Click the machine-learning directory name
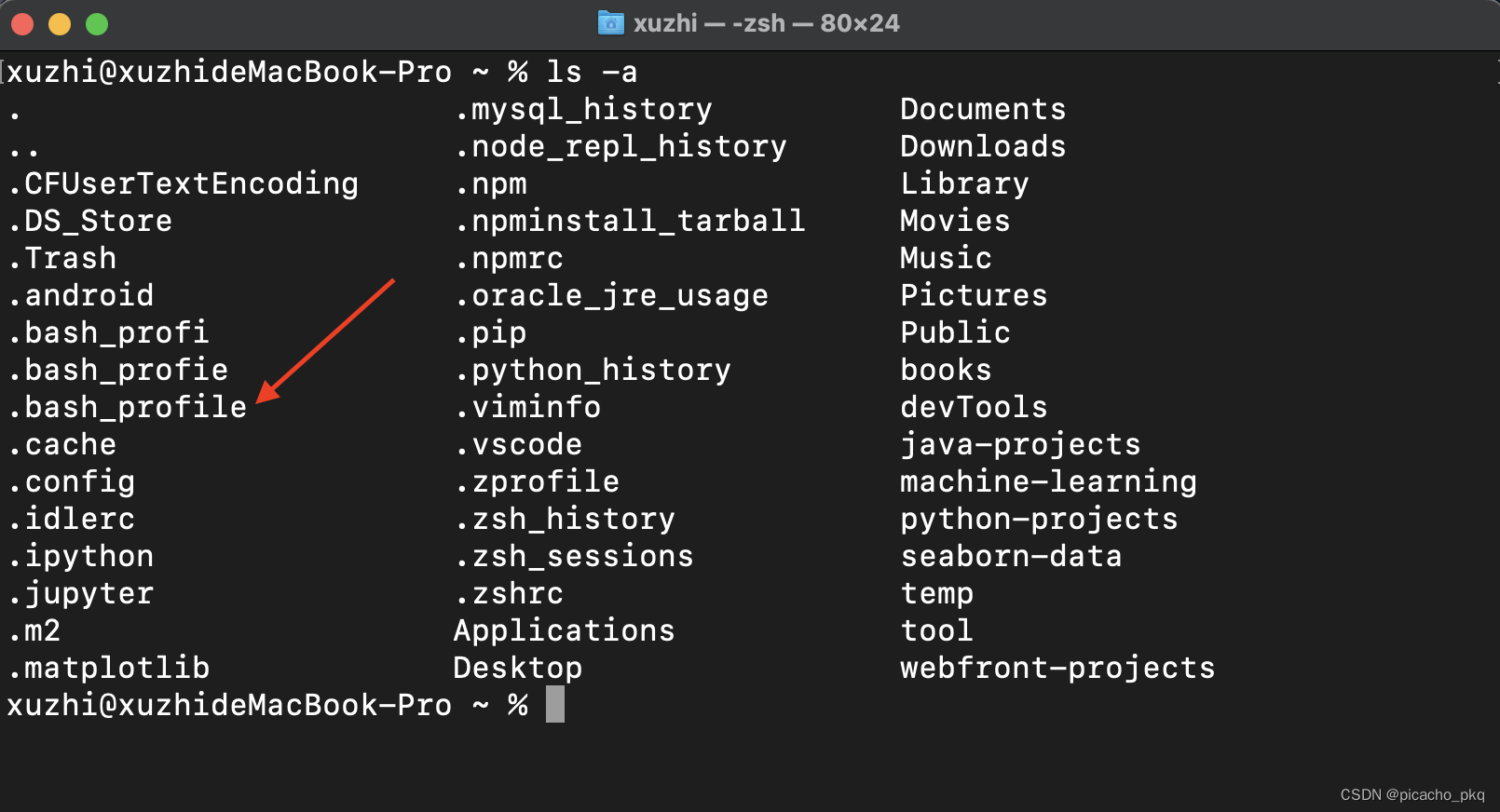The width and height of the screenshot is (1500, 812). point(1047,481)
